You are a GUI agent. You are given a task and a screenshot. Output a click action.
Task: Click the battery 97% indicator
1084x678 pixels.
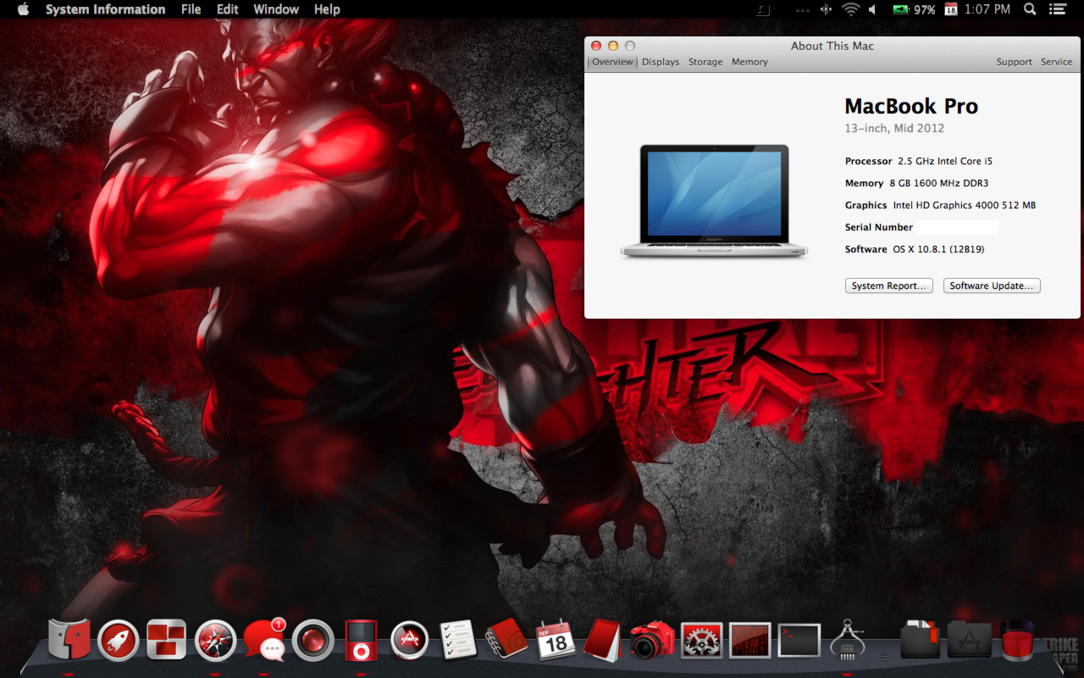pyautogui.click(x=913, y=10)
